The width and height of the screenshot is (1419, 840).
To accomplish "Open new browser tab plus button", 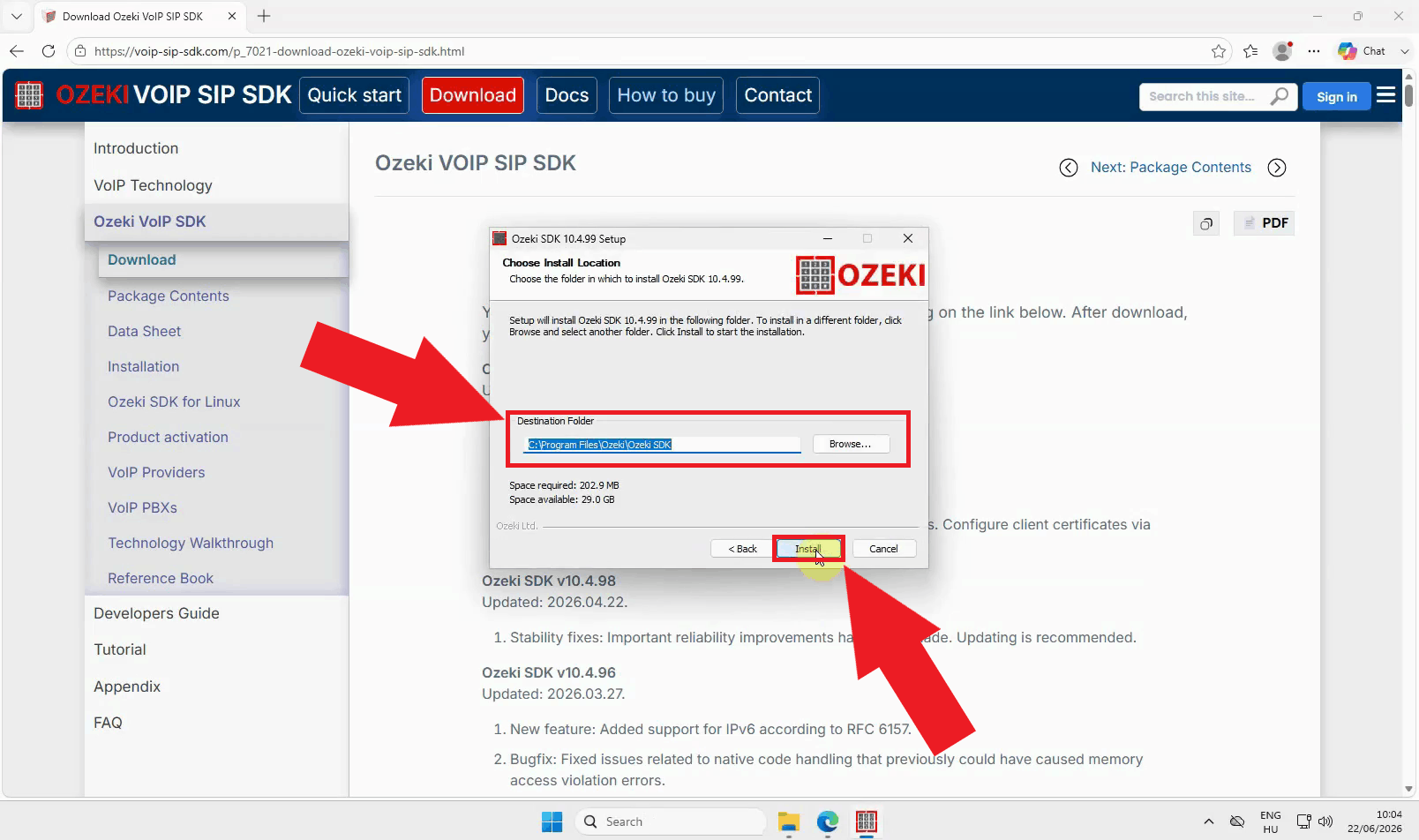I will click(264, 16).
